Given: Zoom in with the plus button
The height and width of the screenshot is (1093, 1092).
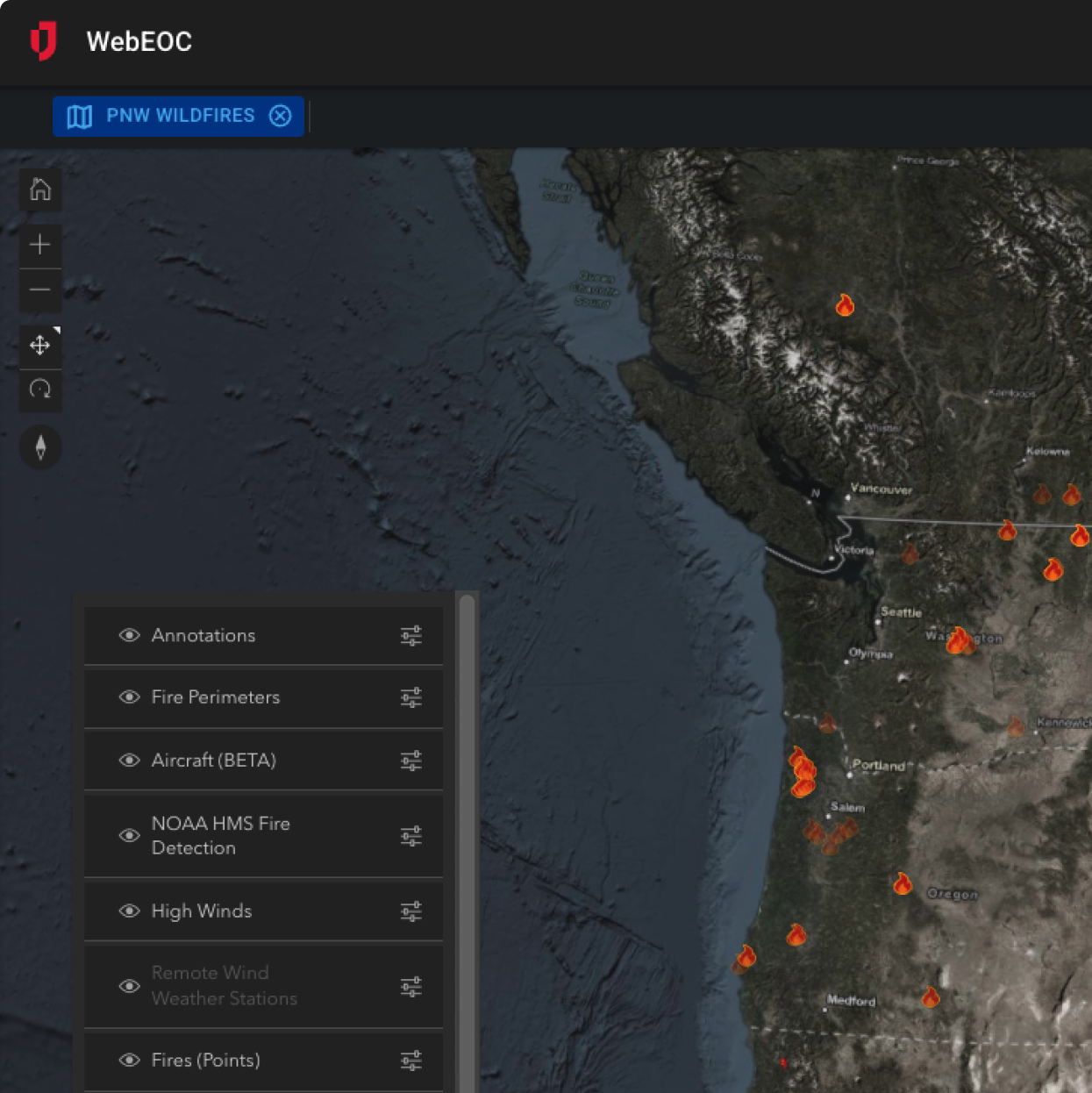Looking at the screenshot, I should [x=40, y=245].
